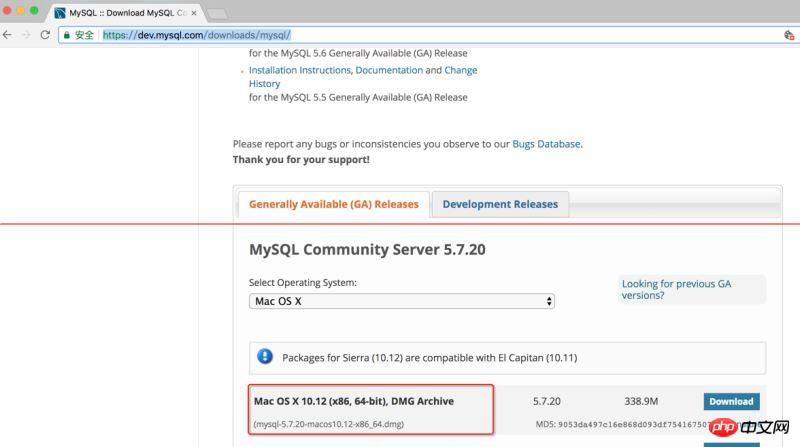Image resolution: width=800 pixels, height=447 pixels.
Task: Click the browser back arrow
Action: click(7, 35)
